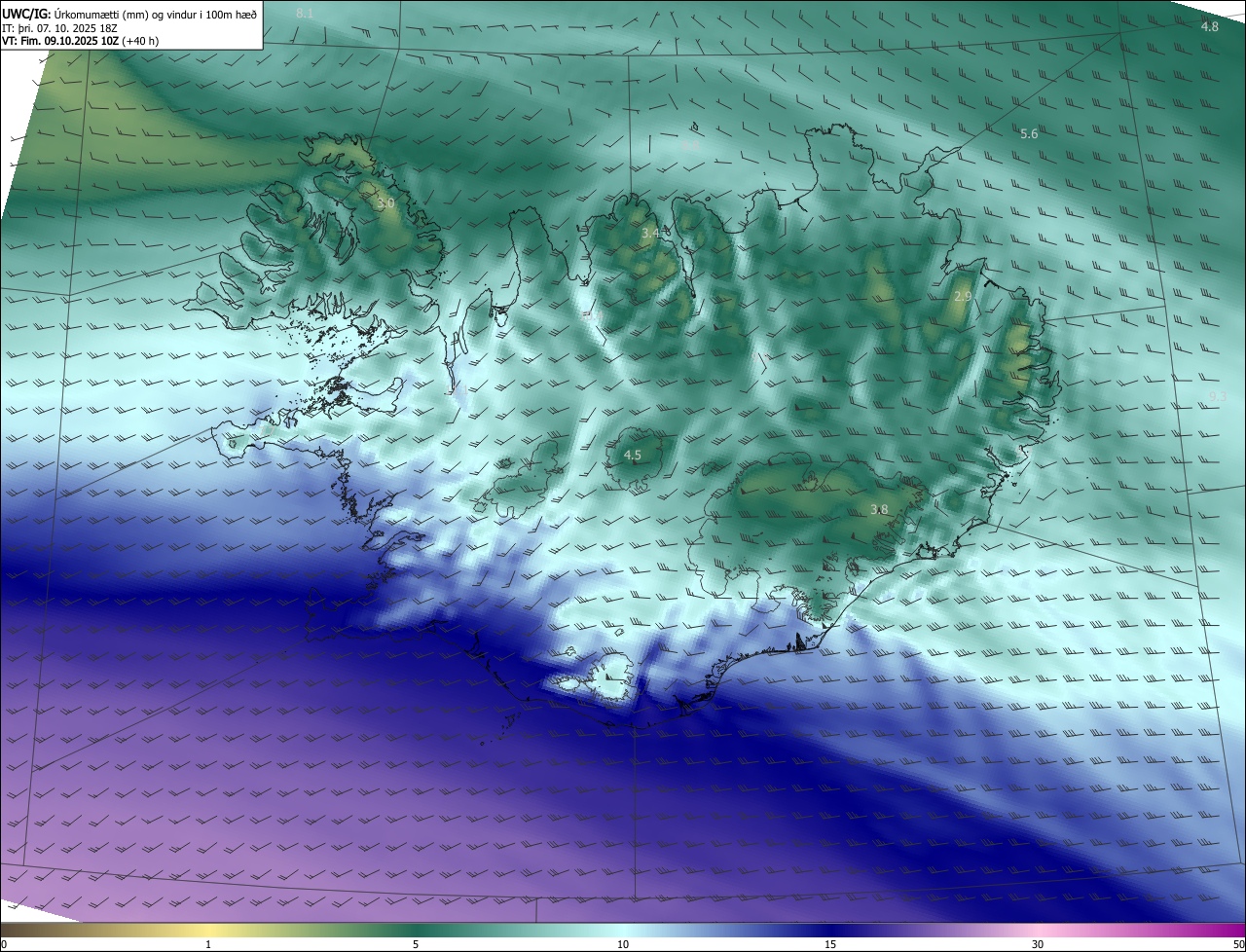Click the faint 9.3 value label east of Iceland
This screenshot has height=952, width=1246.
(1217, 397)
